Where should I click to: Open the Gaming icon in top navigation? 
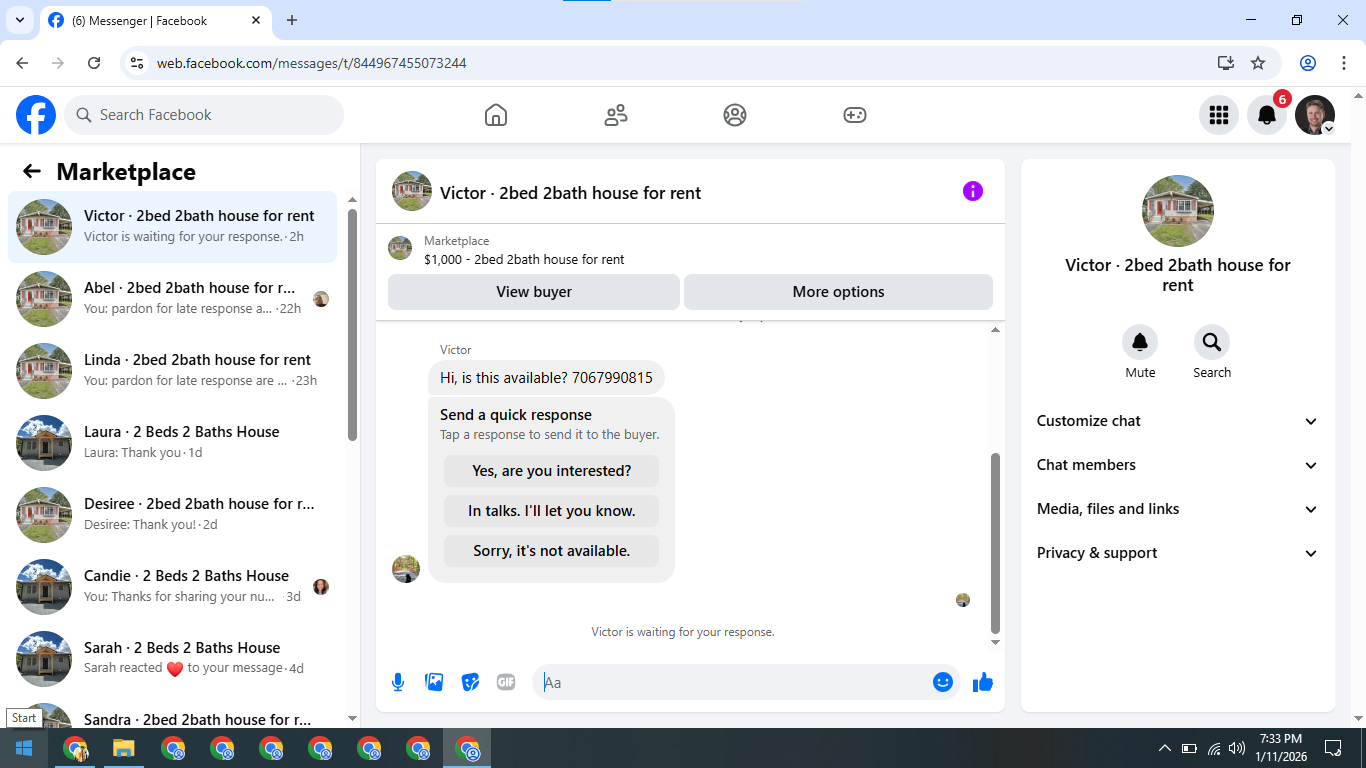(x=855, y=115)
